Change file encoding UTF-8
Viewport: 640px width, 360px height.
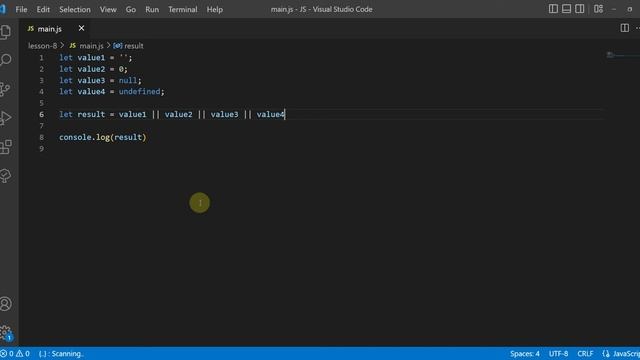(558, 353)
